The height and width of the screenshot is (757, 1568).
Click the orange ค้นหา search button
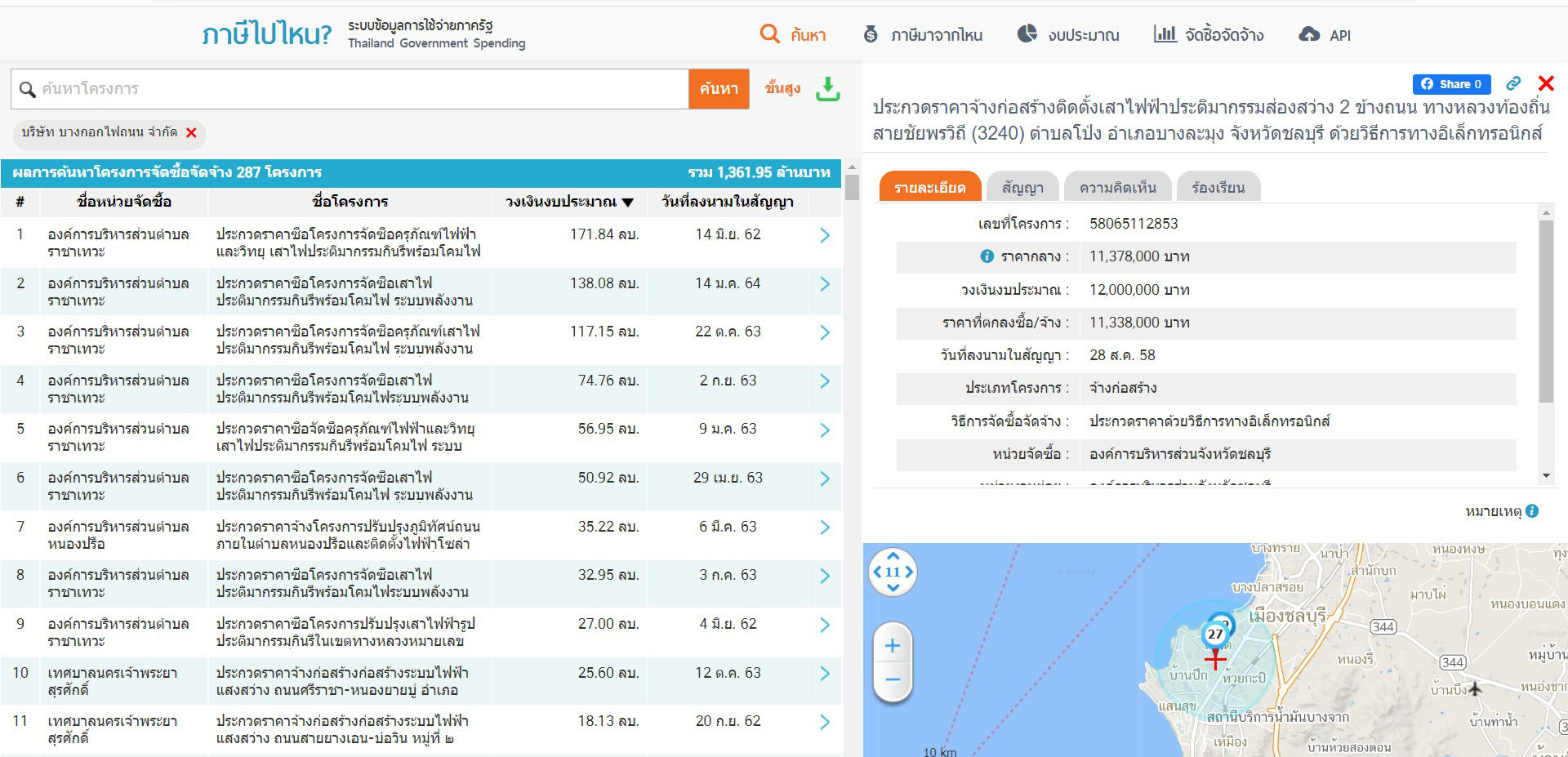719,89
